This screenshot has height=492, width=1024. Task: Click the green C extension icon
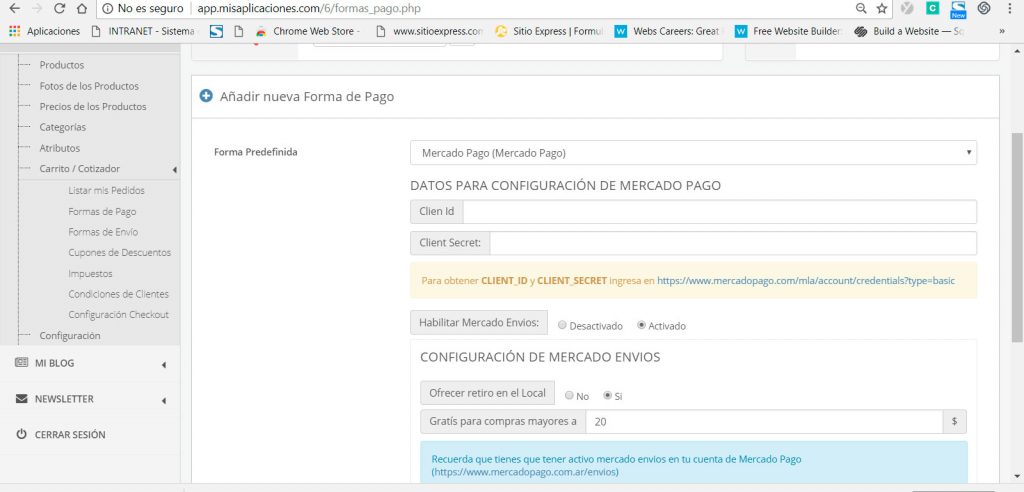click(x=933, y=8)
